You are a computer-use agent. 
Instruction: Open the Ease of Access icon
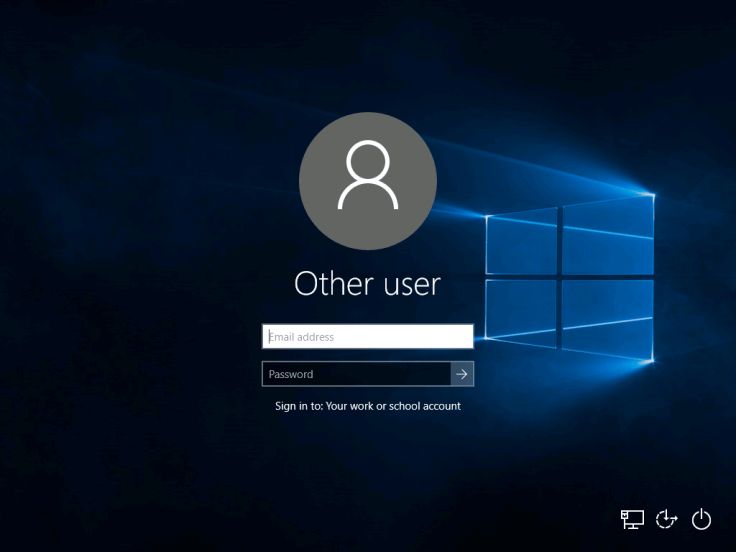tap(667, 519)
